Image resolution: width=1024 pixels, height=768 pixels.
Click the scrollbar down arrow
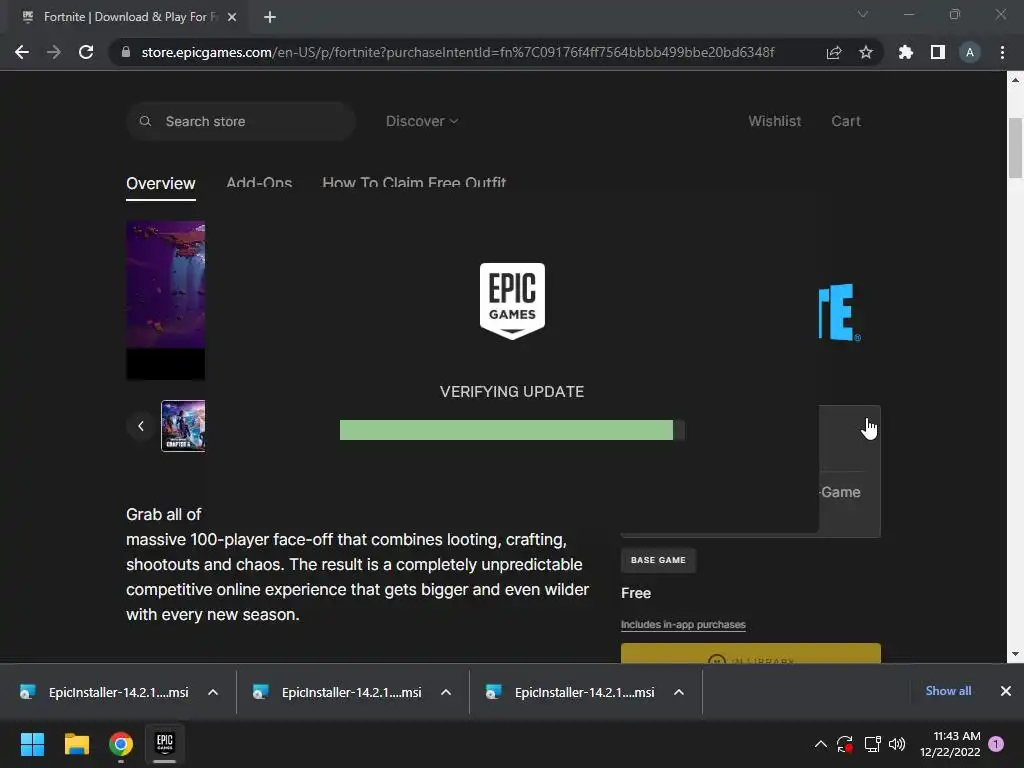(1015, 654)
